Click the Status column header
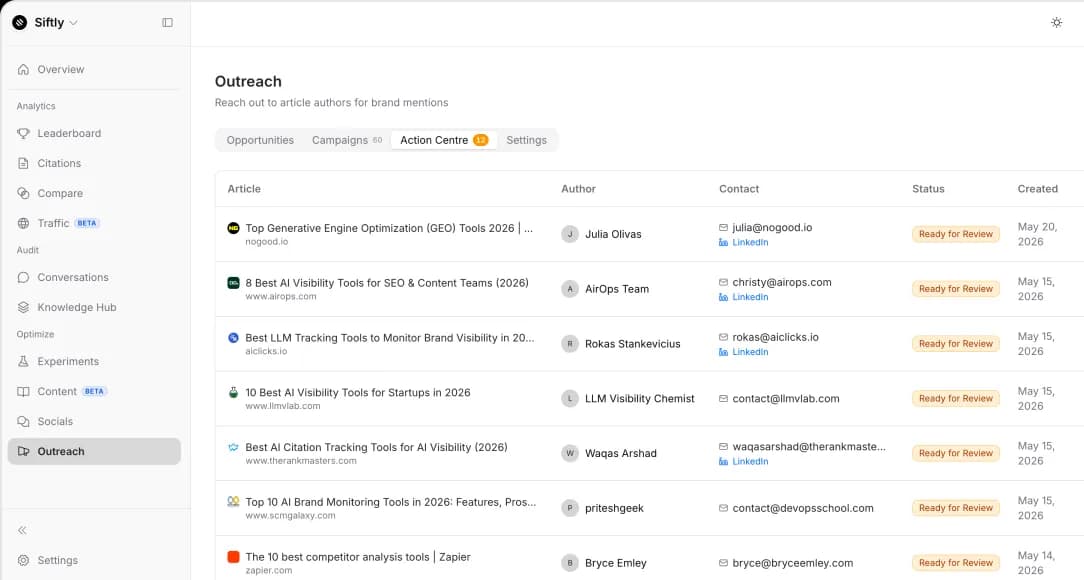The image size is (1084, 580). tap(928, 189)
